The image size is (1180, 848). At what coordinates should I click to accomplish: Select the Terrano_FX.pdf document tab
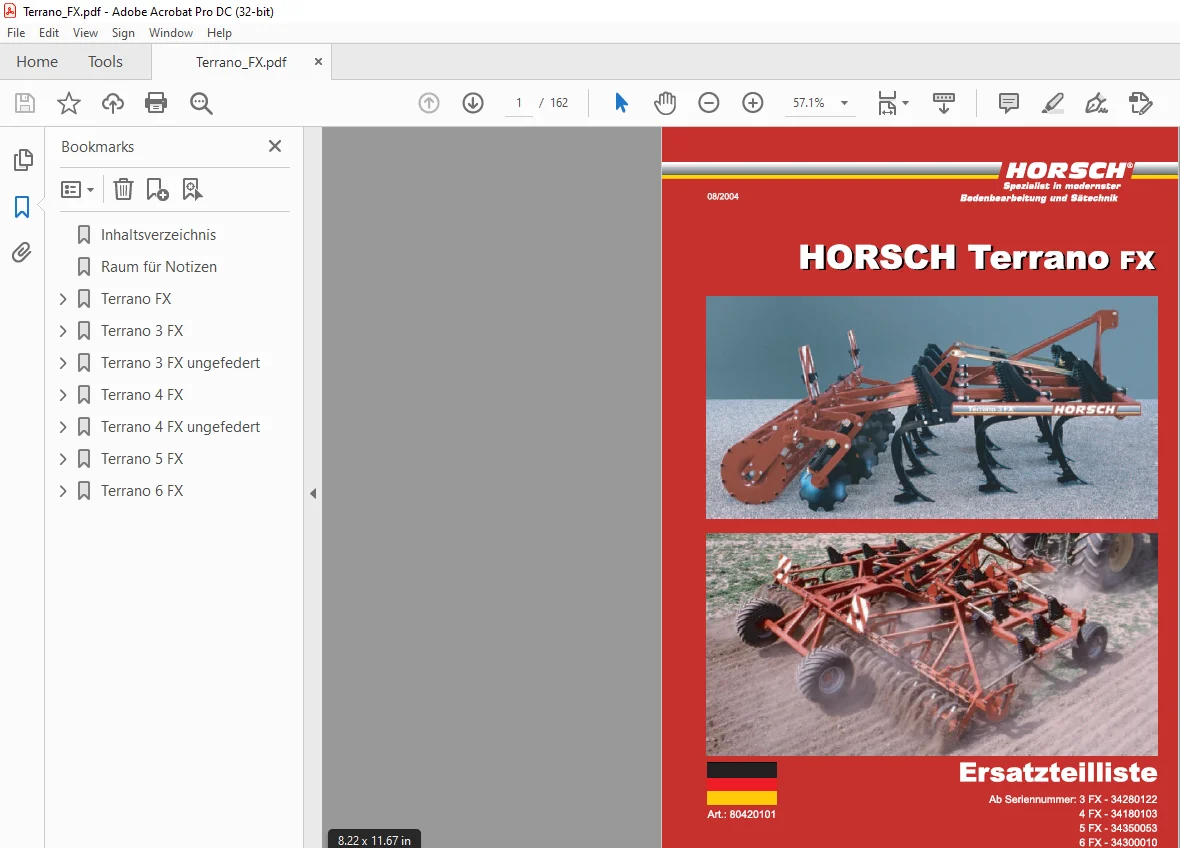pyautogui.click(x=241, y=62)
